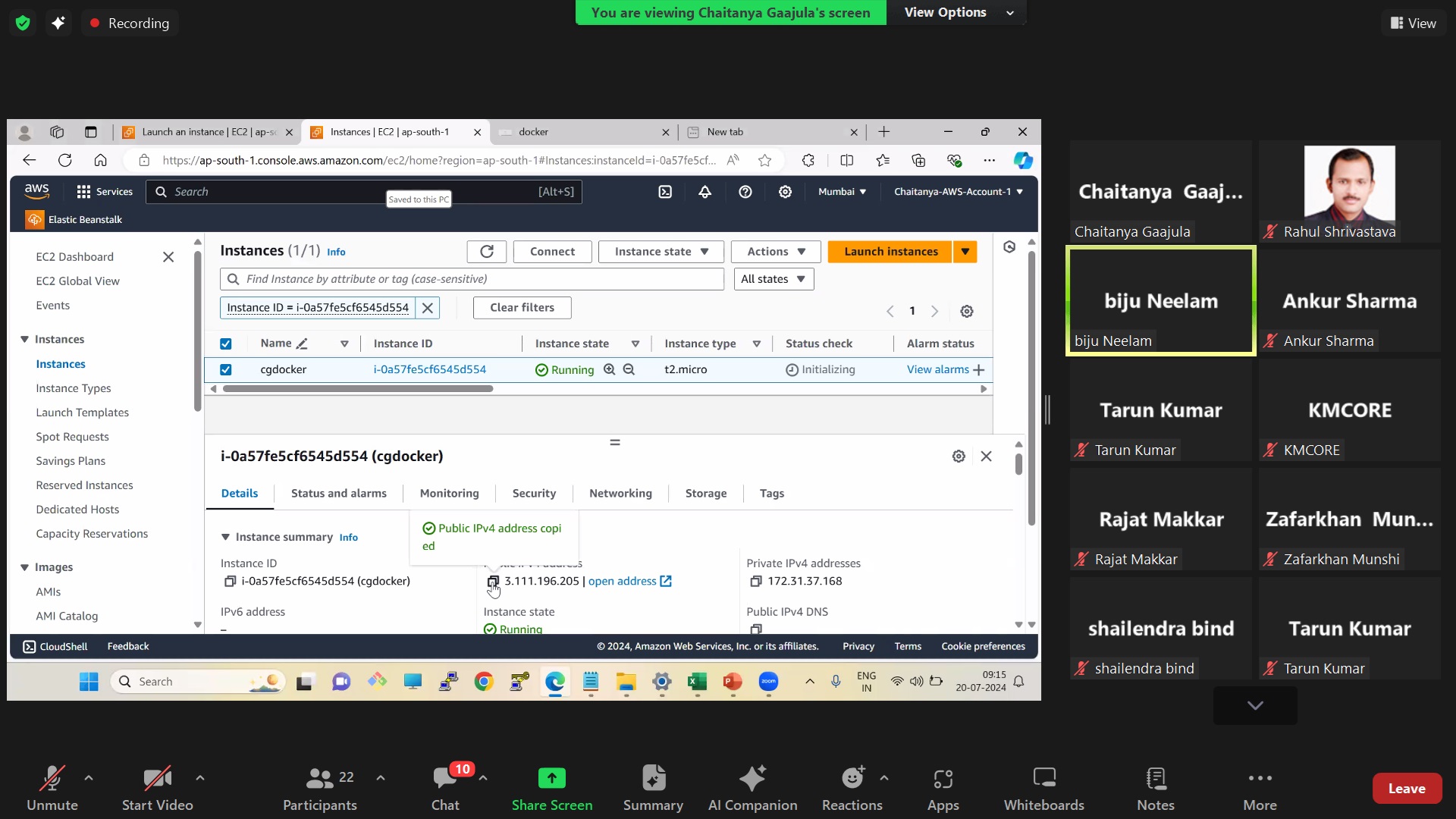Image resolution: width=1456 pixels, height=819 pixels.
Task: Click Zoom AI Companion icon
Action: coord(752,779)
